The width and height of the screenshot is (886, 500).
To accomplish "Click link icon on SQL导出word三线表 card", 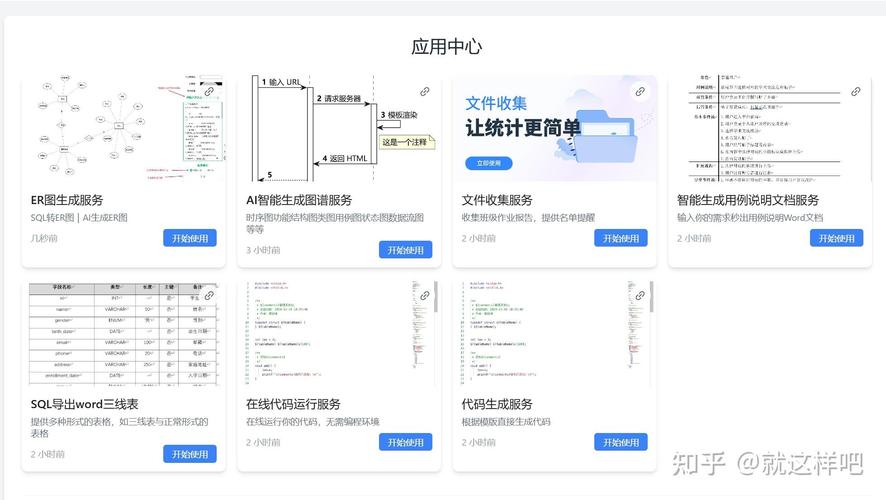I will coord(209,295).
